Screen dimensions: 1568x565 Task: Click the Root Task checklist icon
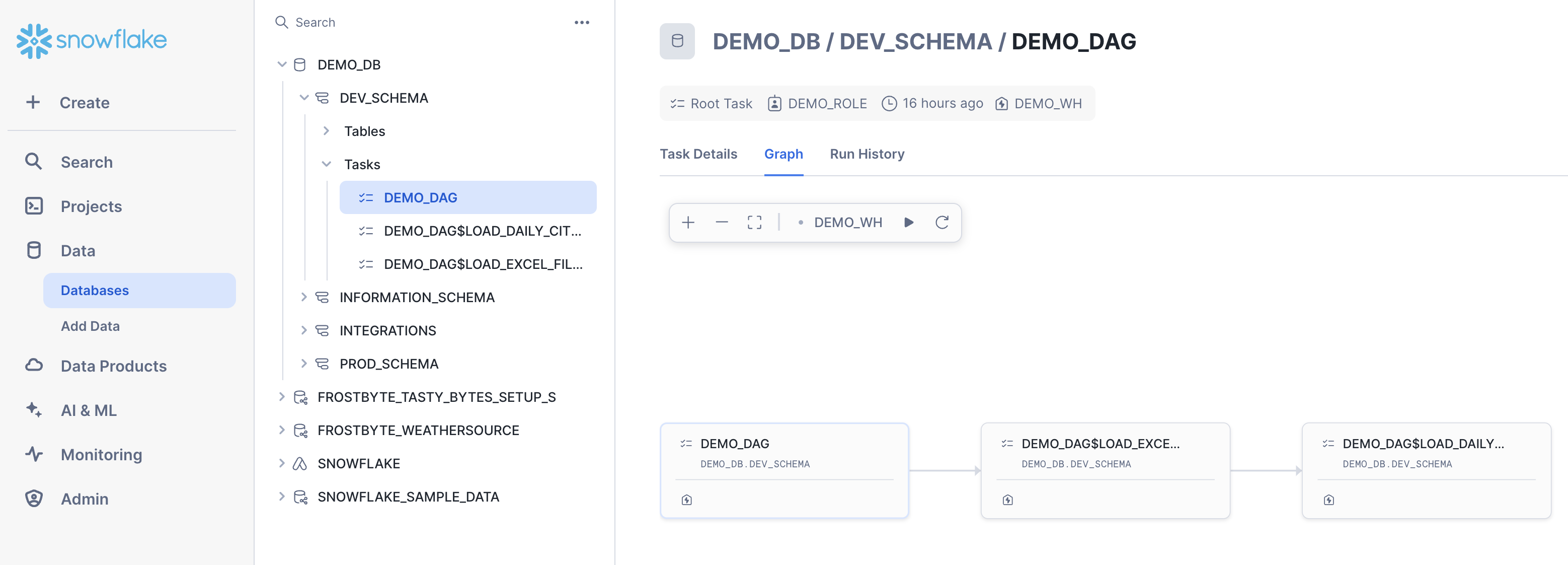click(677, 104)
